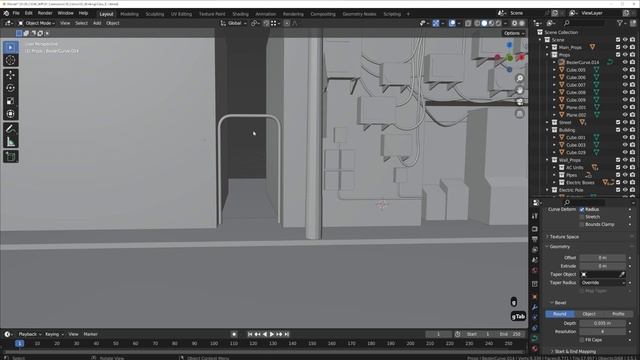Image resolution: width=640 pixels, height=360 pixels.
Task: Toggle Street collection exclude checkbox
Action: 618,122
